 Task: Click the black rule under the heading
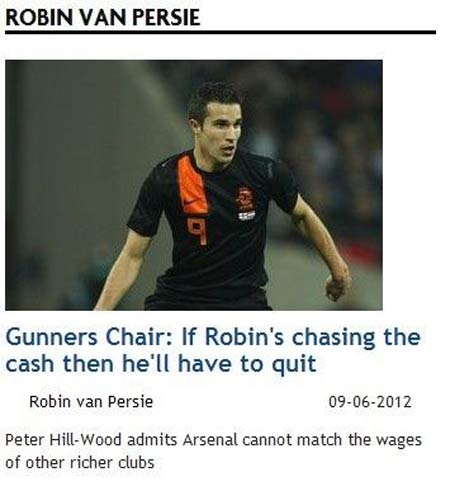[x=220, y=32]
